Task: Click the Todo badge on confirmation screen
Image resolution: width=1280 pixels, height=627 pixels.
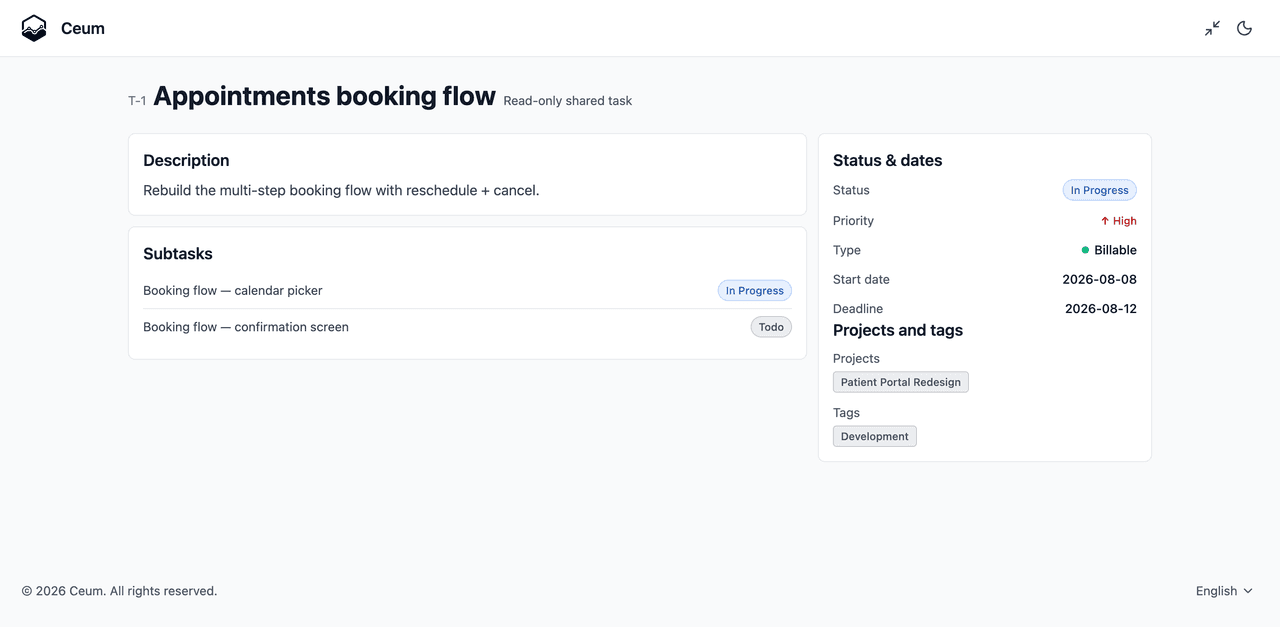Action: [771, 327]
